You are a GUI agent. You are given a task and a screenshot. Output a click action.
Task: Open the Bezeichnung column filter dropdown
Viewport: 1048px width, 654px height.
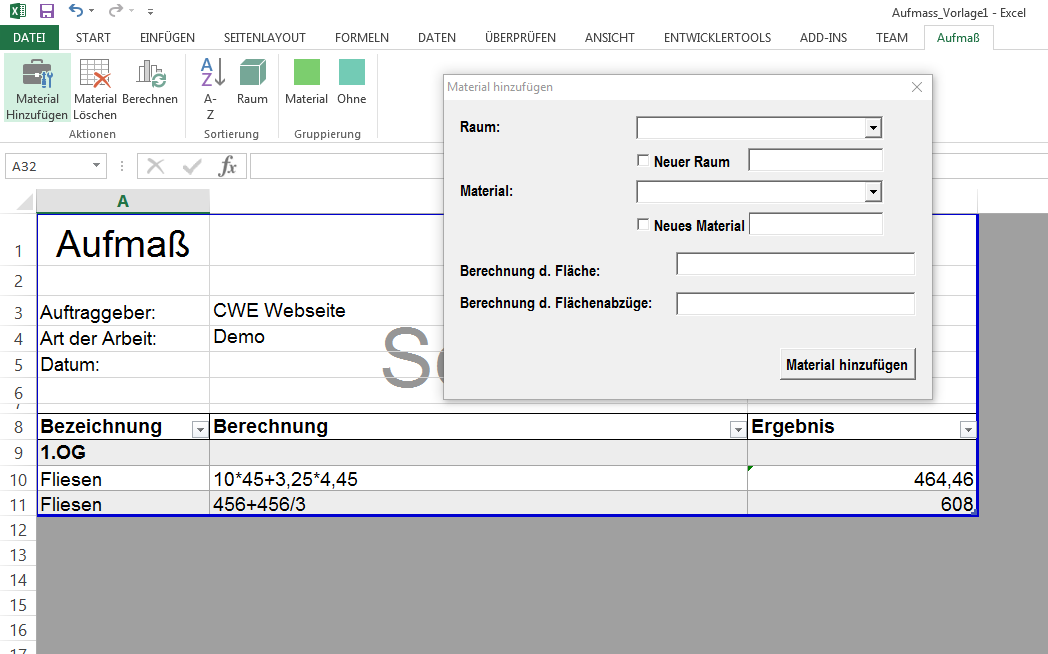click(200, 429)
